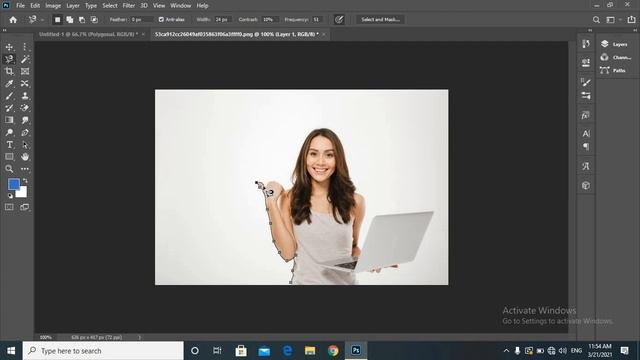Select the Pen tool

click(x=25, y=132)
